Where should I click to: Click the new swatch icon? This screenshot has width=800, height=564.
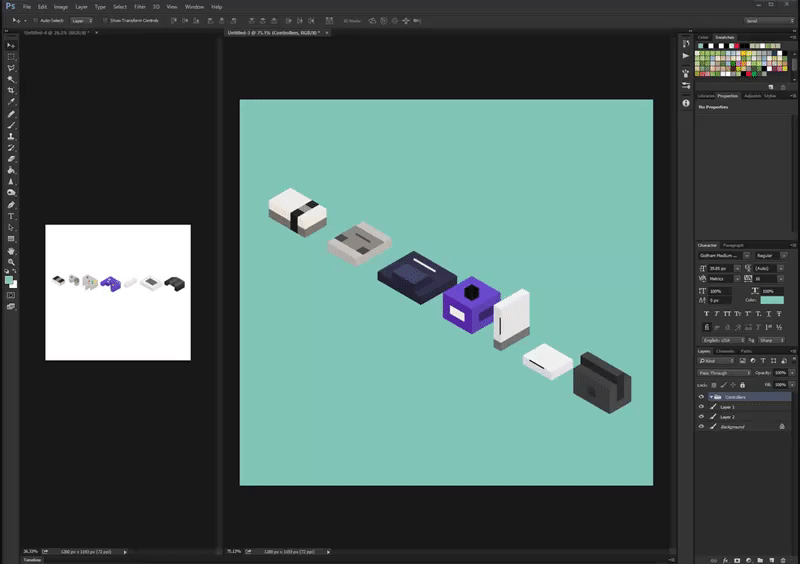771,87
